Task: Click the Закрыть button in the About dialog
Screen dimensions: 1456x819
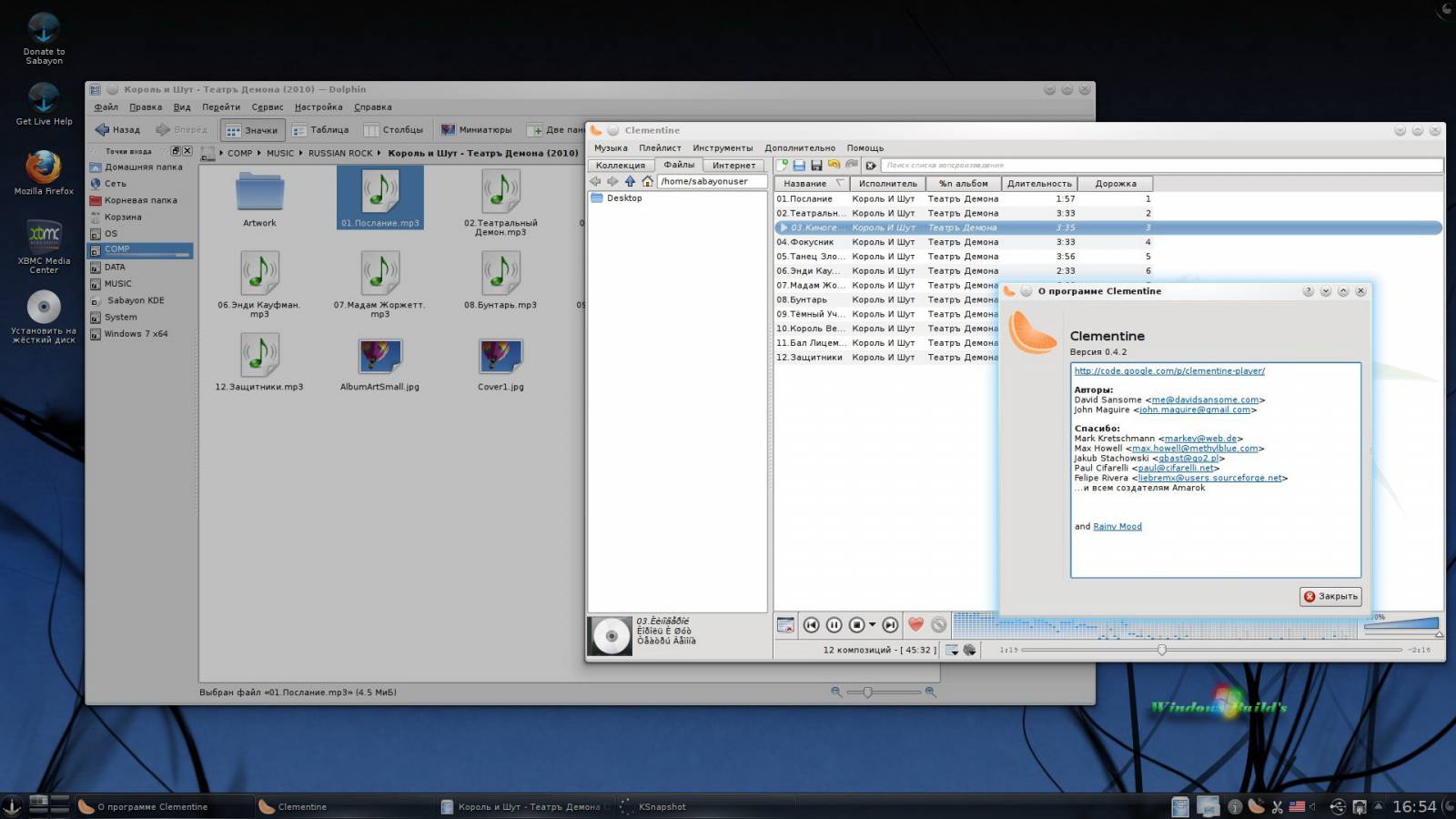Action: point(1330,596)
